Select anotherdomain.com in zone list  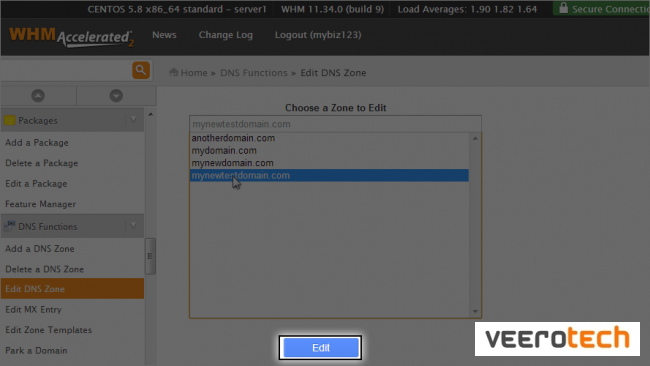pyautogui.click(x=330, y=138)
